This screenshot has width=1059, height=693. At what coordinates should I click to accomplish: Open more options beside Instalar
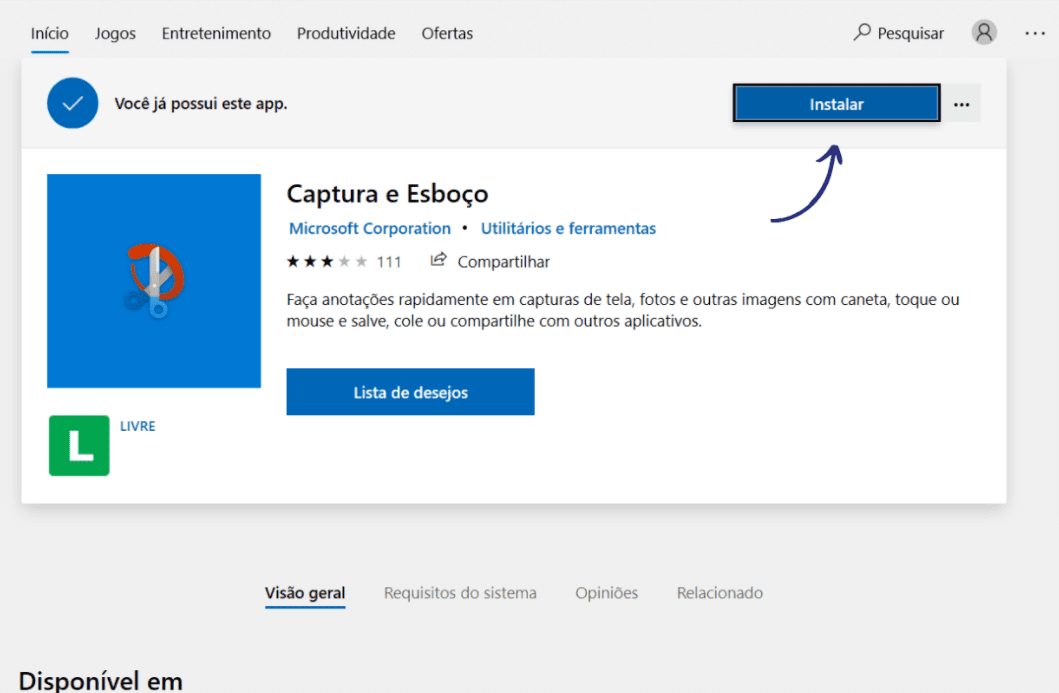[x=961, y=104]
